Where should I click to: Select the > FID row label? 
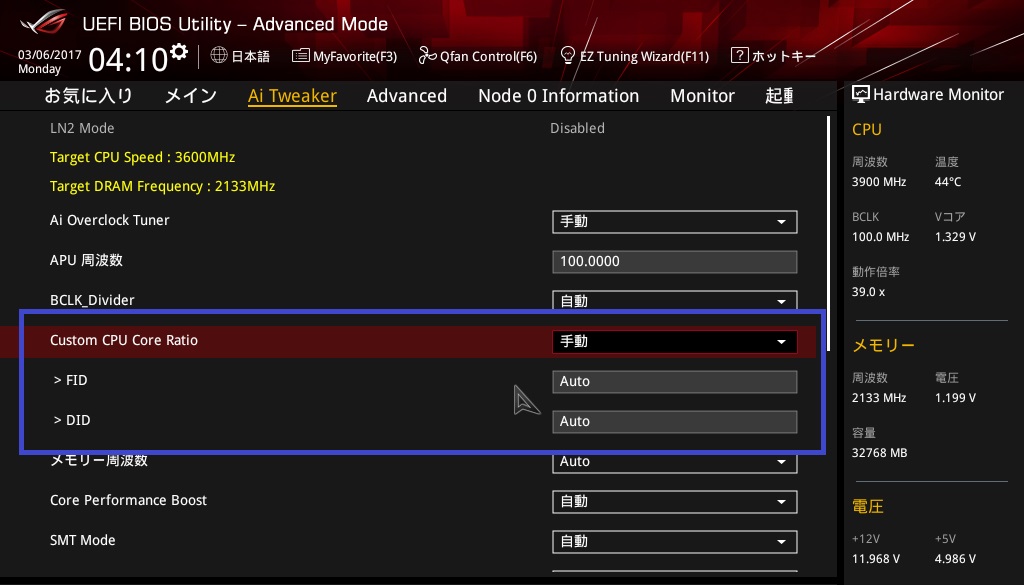coord(71,380)
